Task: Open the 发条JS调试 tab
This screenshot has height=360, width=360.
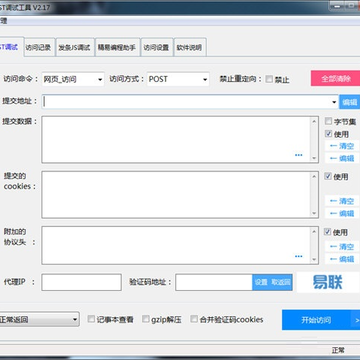Action: (x=74, y=48)
